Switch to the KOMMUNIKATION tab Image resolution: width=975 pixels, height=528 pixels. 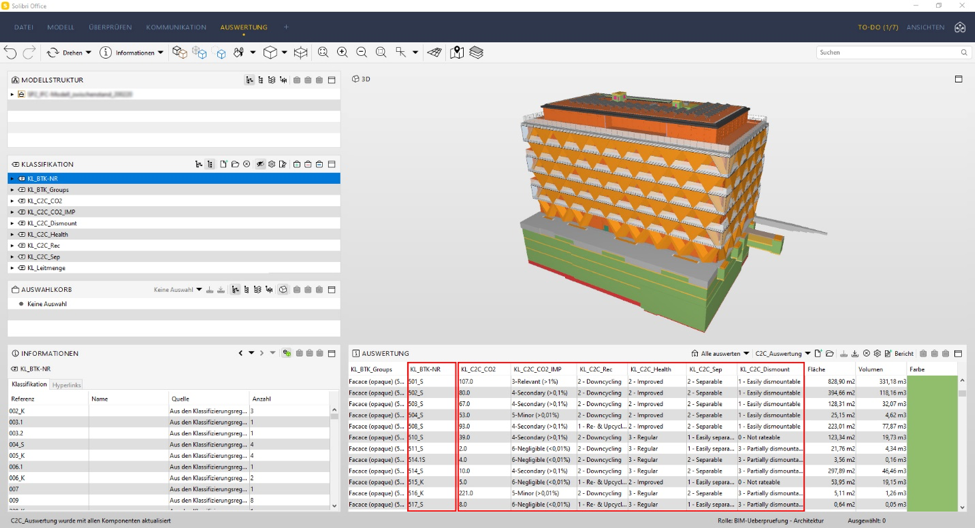pyautogui.click(x=176, y=27)
